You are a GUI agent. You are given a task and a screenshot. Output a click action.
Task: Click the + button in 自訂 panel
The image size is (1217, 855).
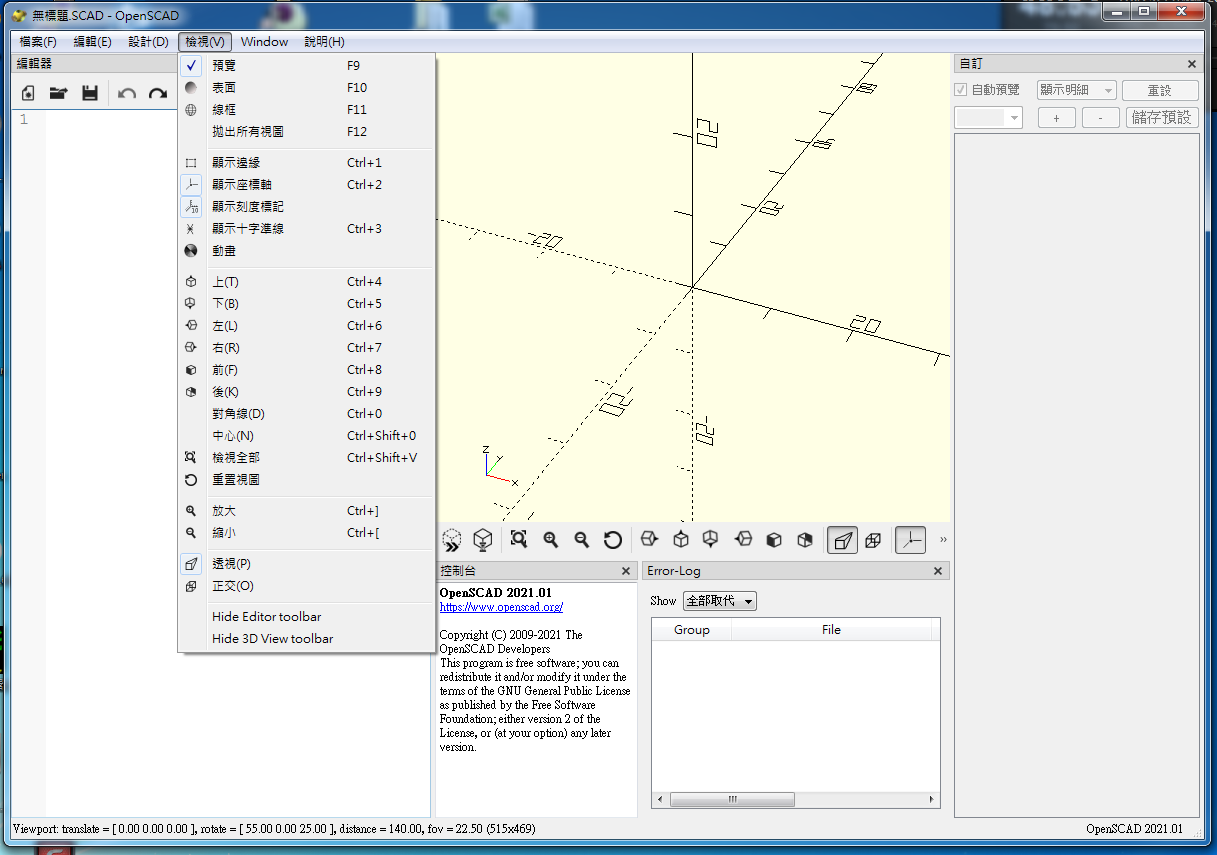tap(1056, 117)
